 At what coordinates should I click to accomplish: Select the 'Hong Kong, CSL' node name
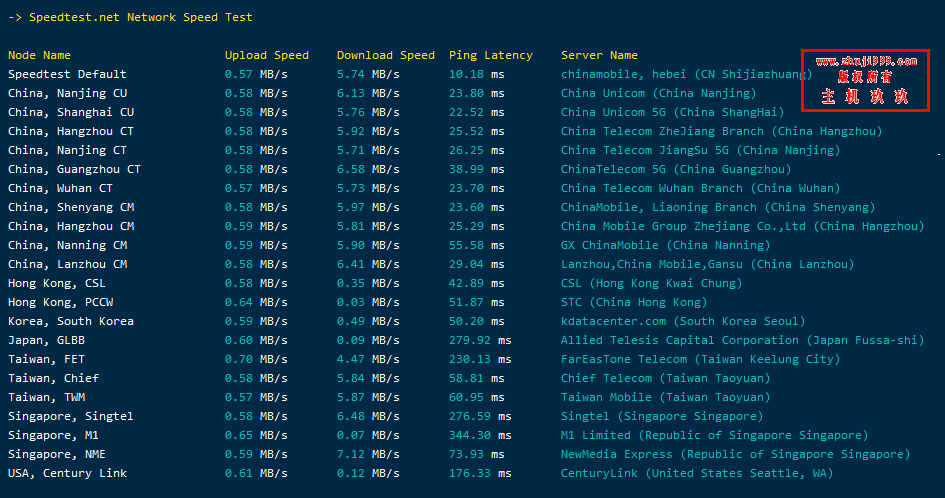(57, 283)
